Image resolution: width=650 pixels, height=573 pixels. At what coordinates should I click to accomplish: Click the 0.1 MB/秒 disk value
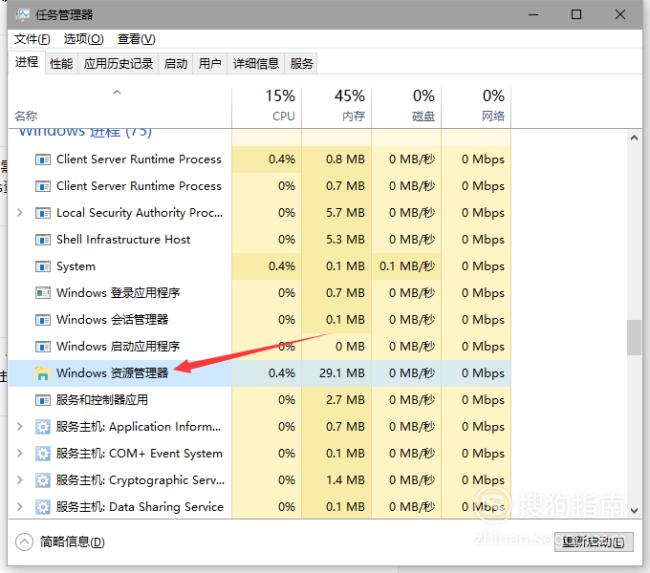[407, 266]
